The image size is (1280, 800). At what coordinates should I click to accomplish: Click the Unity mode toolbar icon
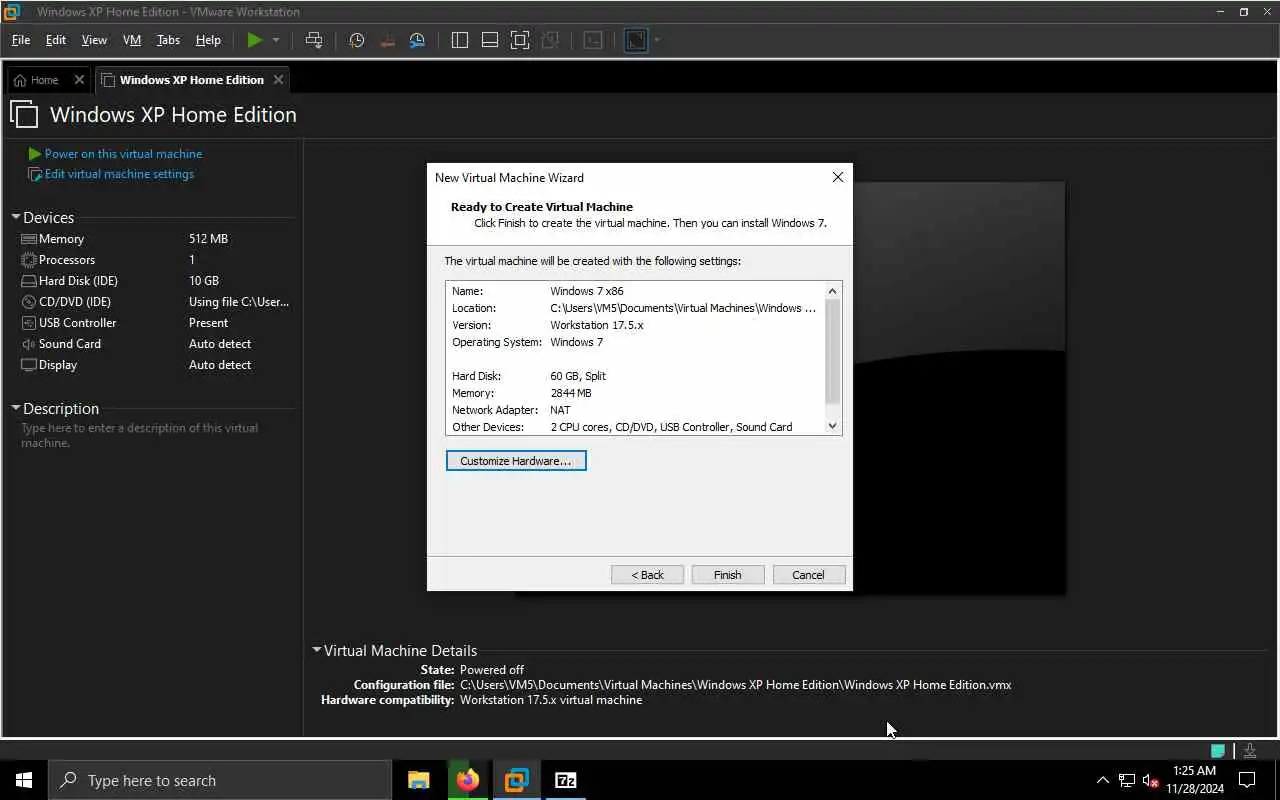(549, 40)
